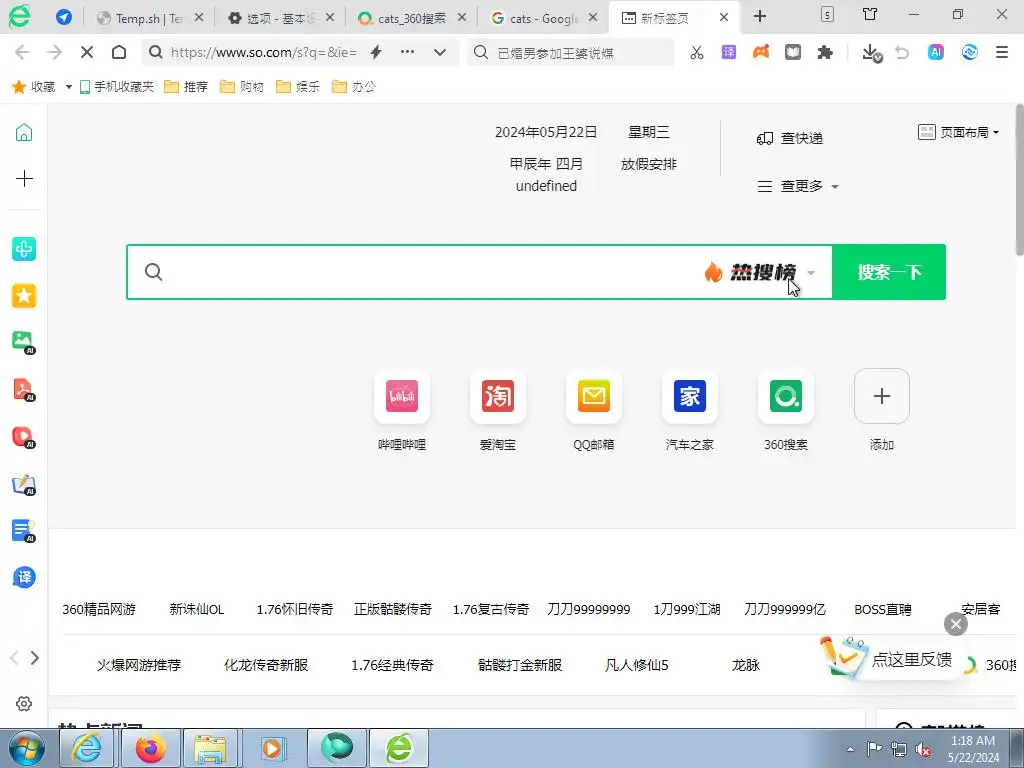
Task: Show hidden system tray icons arrow
Action: [x=850, y=749]
